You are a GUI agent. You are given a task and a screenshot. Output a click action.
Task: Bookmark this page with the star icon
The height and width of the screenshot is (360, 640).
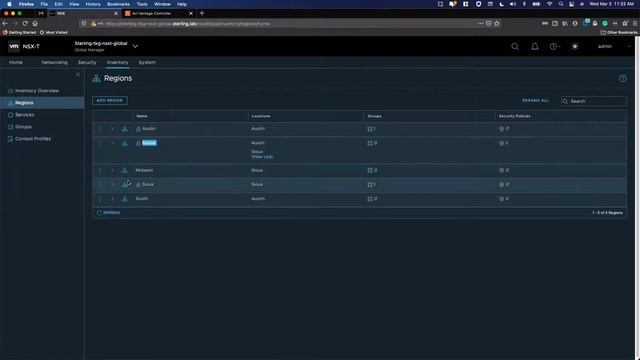tap(497, 24)
